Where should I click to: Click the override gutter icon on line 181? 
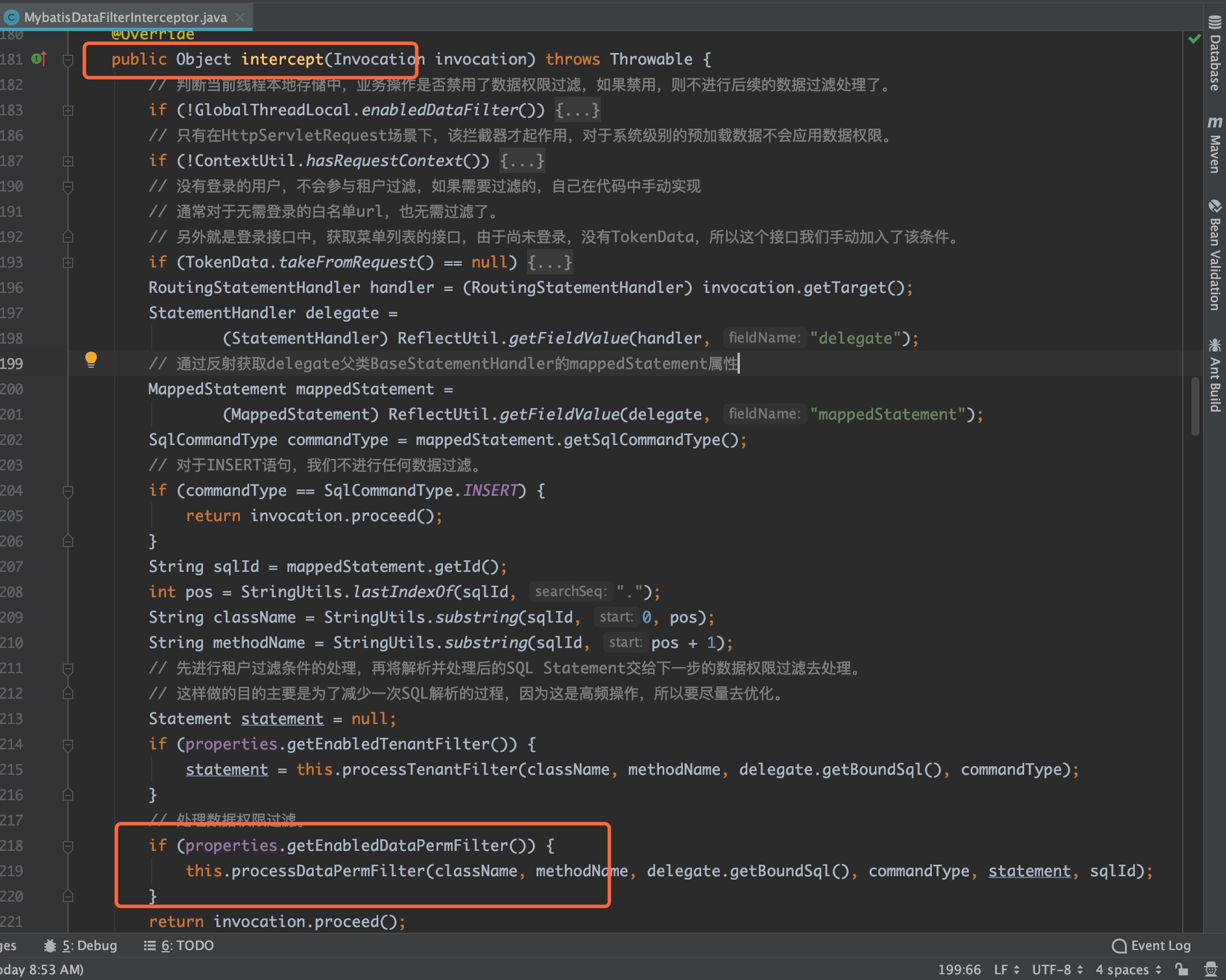(39, 59)
